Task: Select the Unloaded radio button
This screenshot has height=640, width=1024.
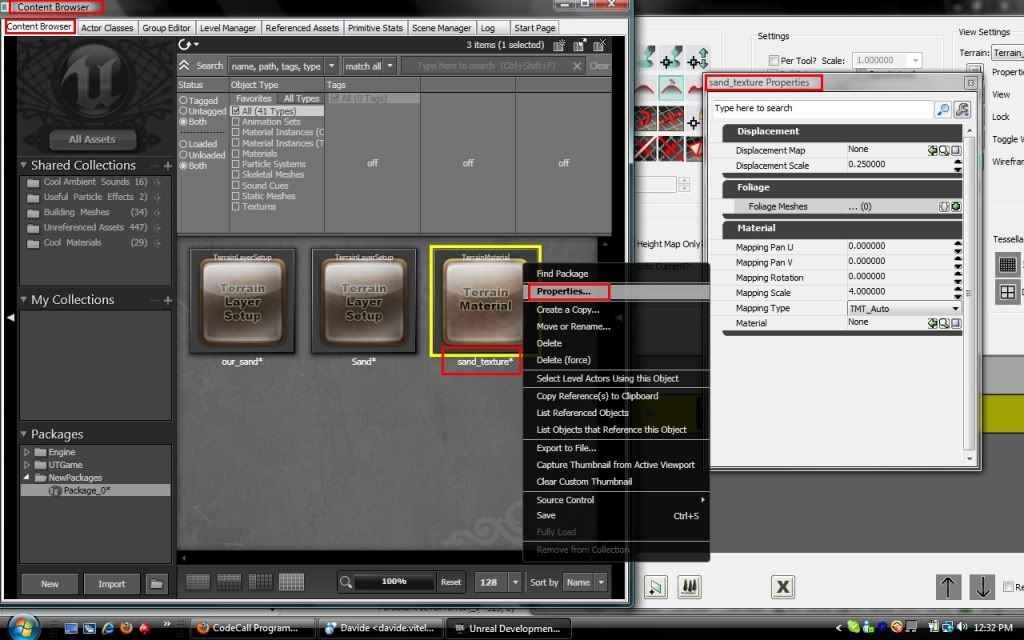Action: [184, 155]
